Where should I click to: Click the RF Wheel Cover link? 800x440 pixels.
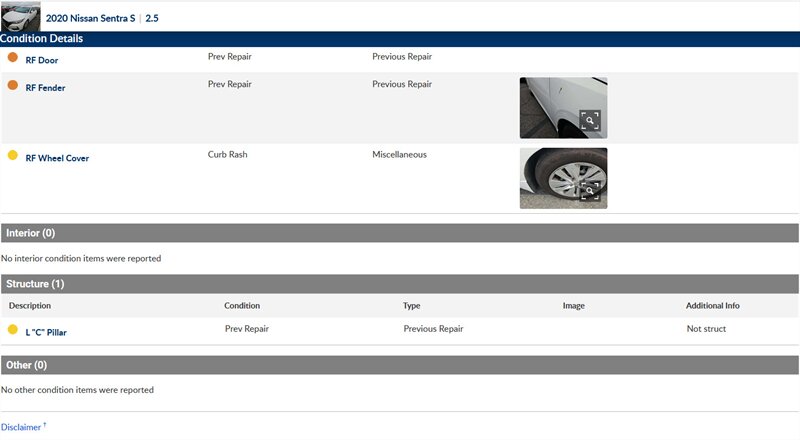pyautogui.click(x=57, y=158)
